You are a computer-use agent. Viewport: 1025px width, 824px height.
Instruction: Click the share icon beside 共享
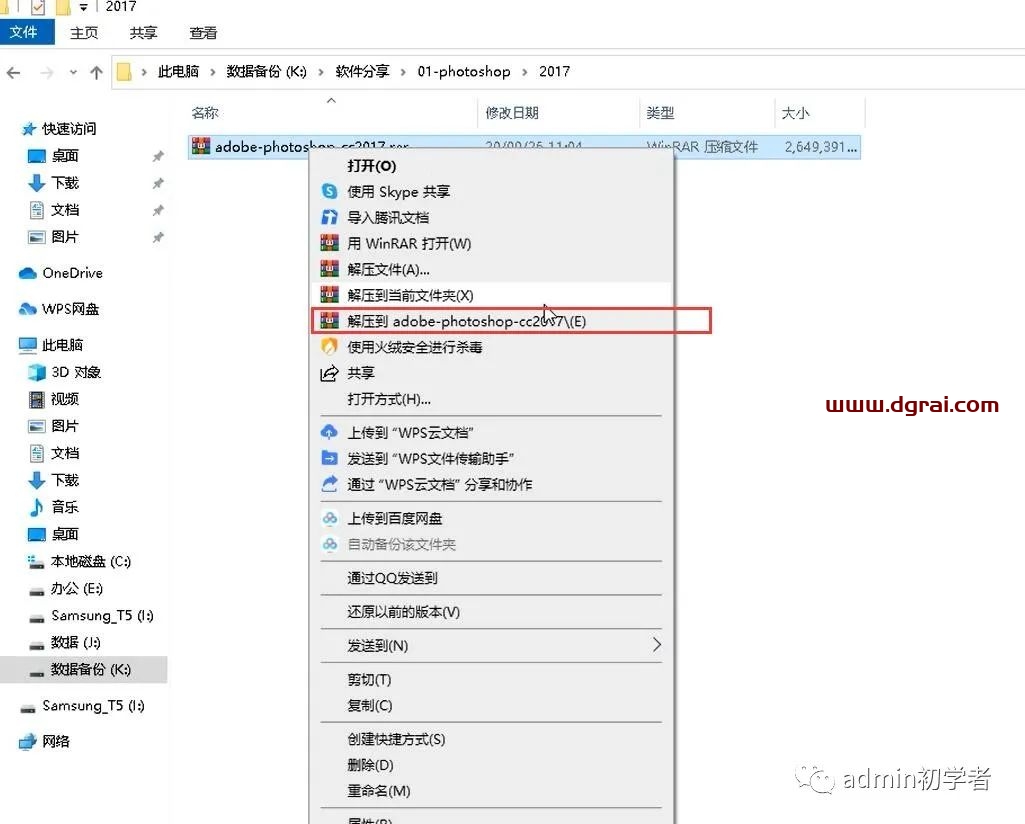(329, 373)
